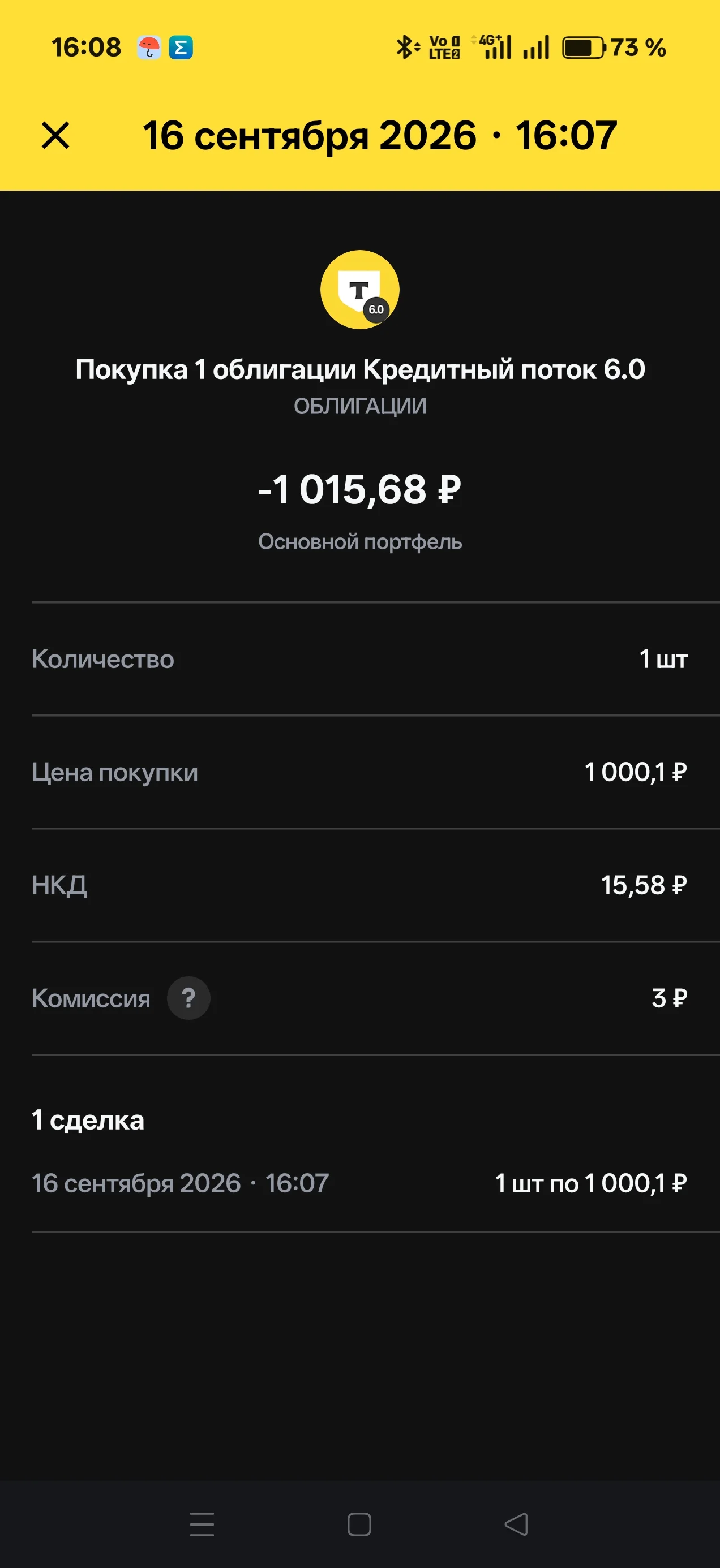
Task: Close the transaction details with X icon
Action: 55,135
